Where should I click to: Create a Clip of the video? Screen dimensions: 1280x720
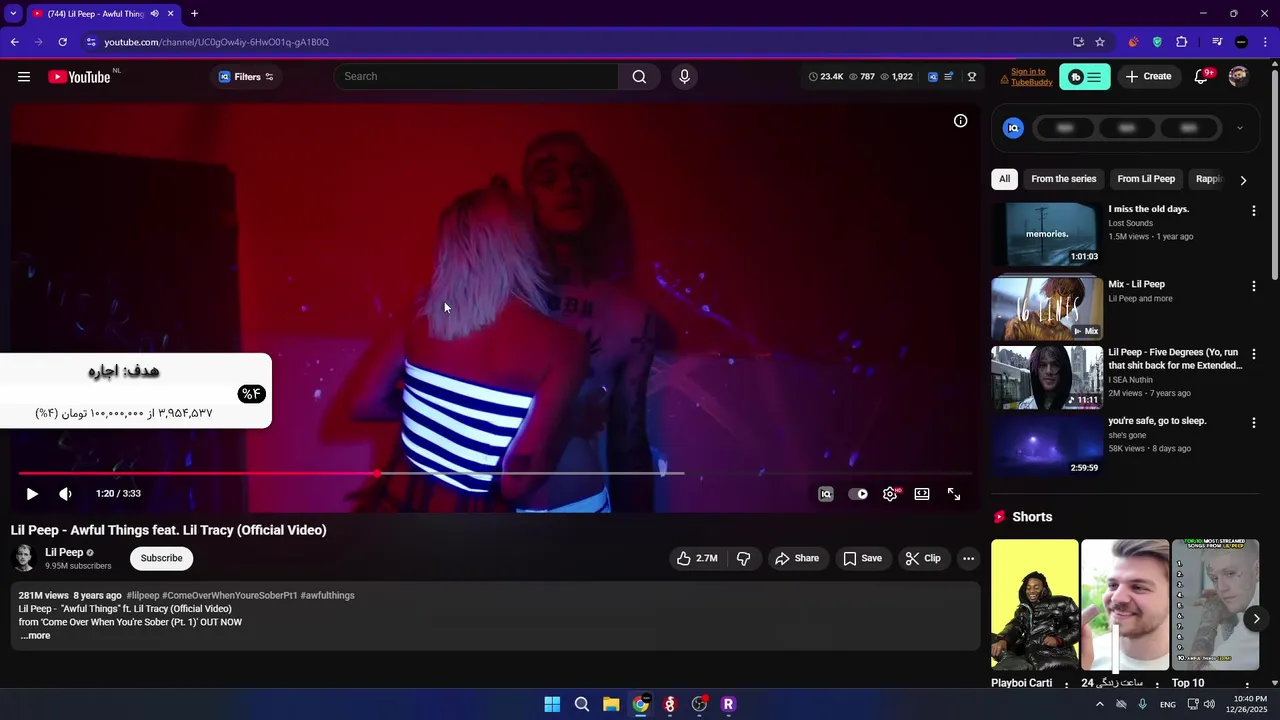click(x=923, y=558)
